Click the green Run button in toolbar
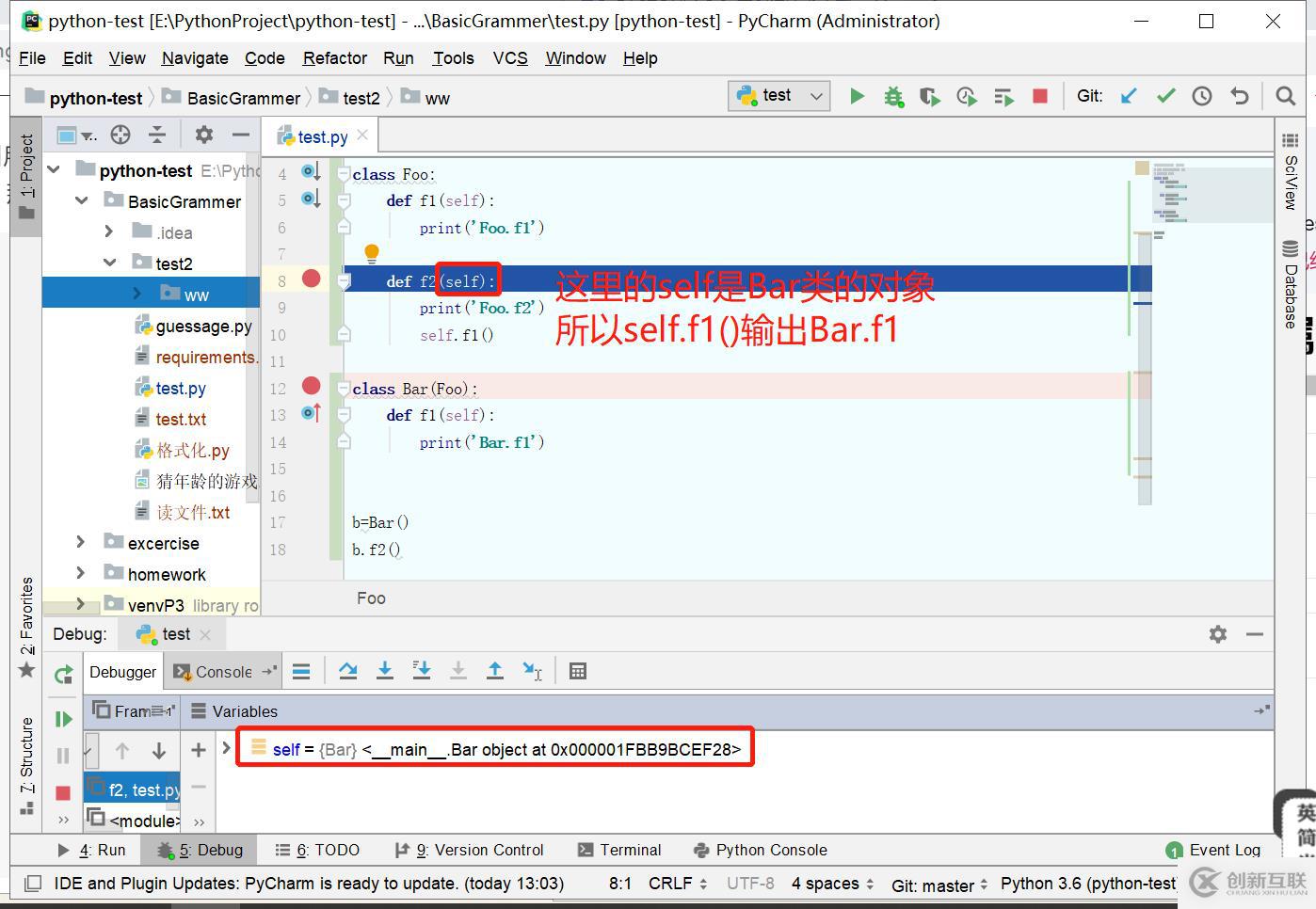Image resolution: width=1316 pixels, height=909 pixels. (857, 96)
